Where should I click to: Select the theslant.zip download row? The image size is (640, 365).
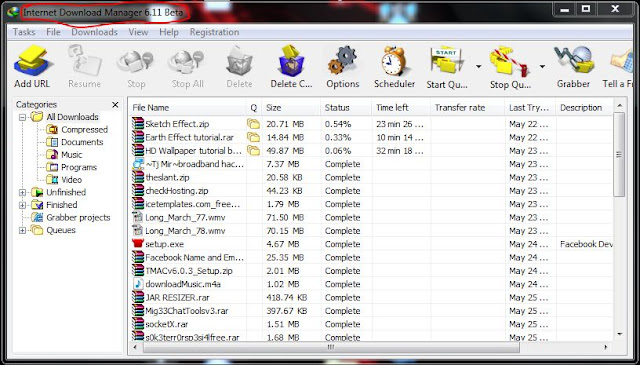pos(371,177)
